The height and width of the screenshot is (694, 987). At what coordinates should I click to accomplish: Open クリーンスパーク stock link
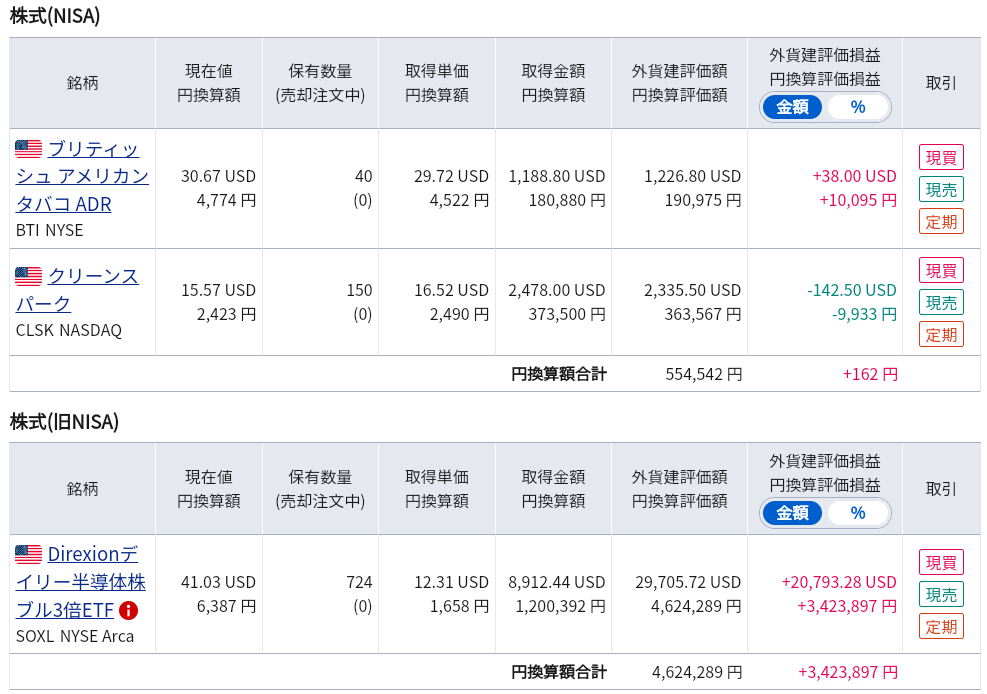77,289
